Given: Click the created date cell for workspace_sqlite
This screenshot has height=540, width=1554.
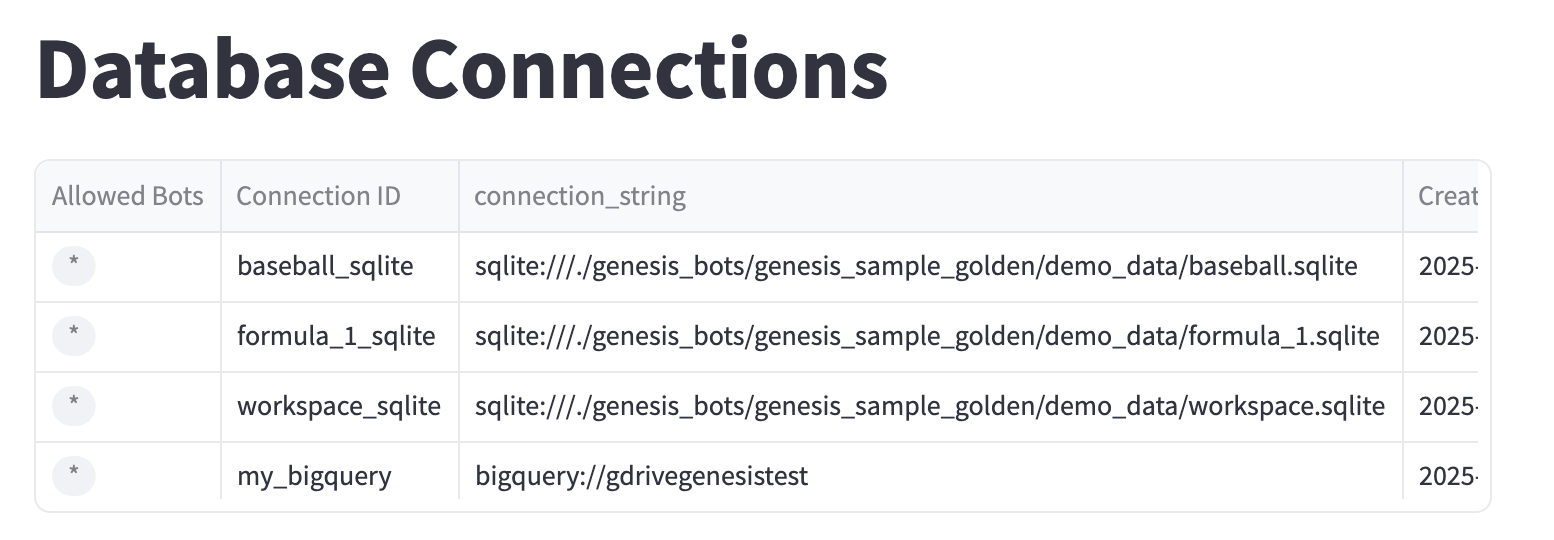Looking at the screenshot, I should [1446, 406].
